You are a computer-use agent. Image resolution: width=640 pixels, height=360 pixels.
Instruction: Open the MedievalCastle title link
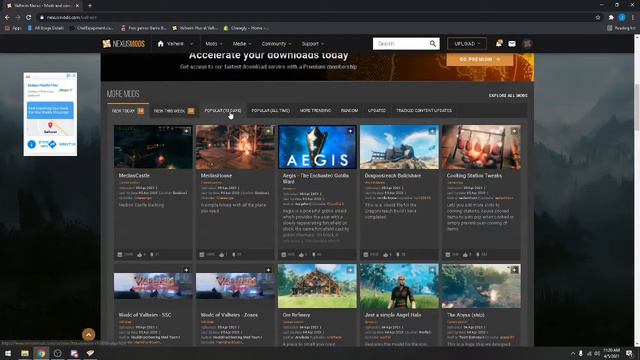[x=134, y=176]
